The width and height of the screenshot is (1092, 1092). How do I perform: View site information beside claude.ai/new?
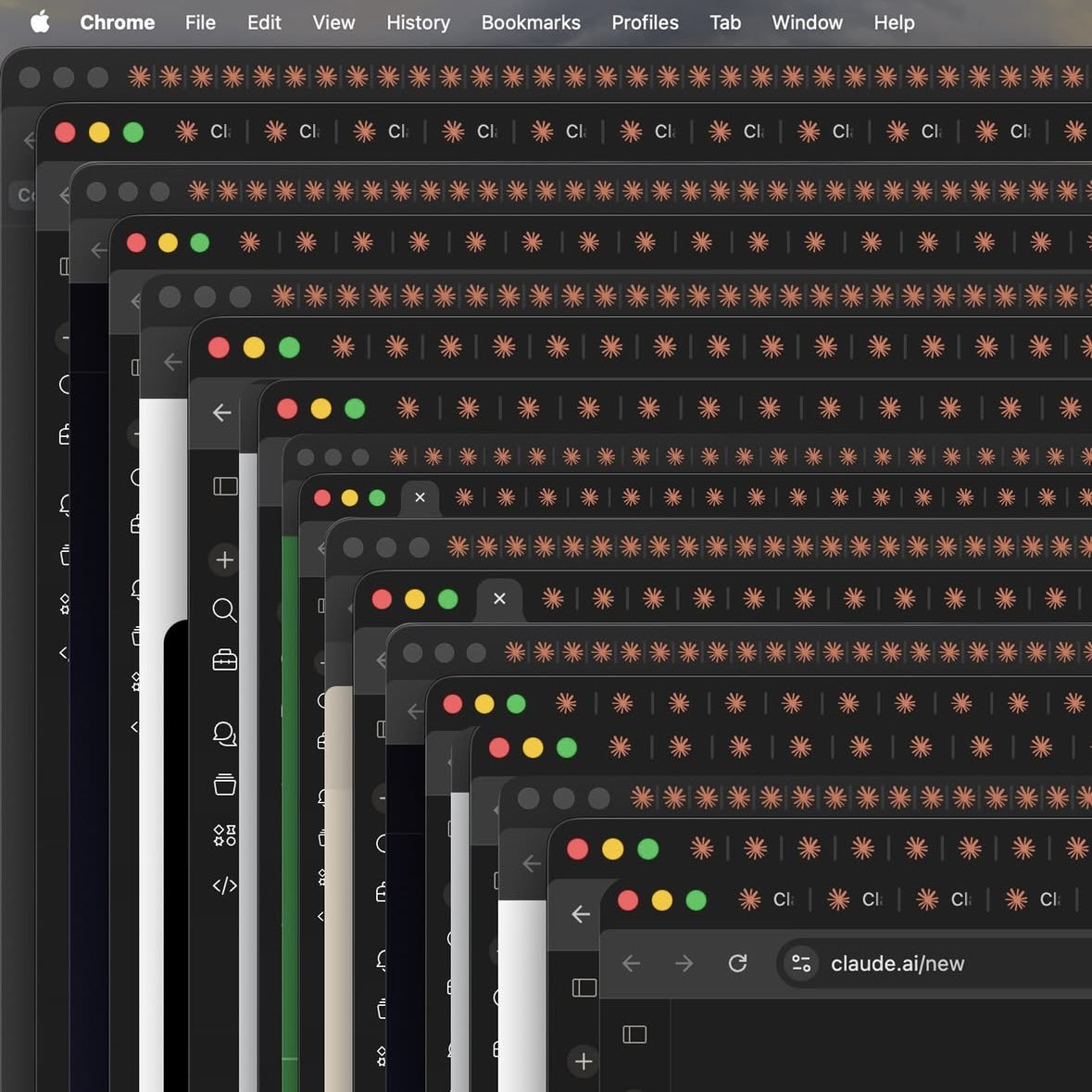pos(801,963)
